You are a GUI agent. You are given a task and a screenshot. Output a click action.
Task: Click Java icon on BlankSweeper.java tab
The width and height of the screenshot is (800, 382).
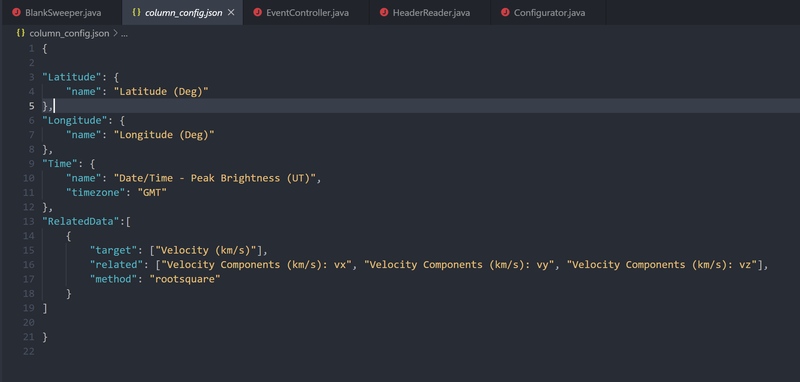coord(15,12)
